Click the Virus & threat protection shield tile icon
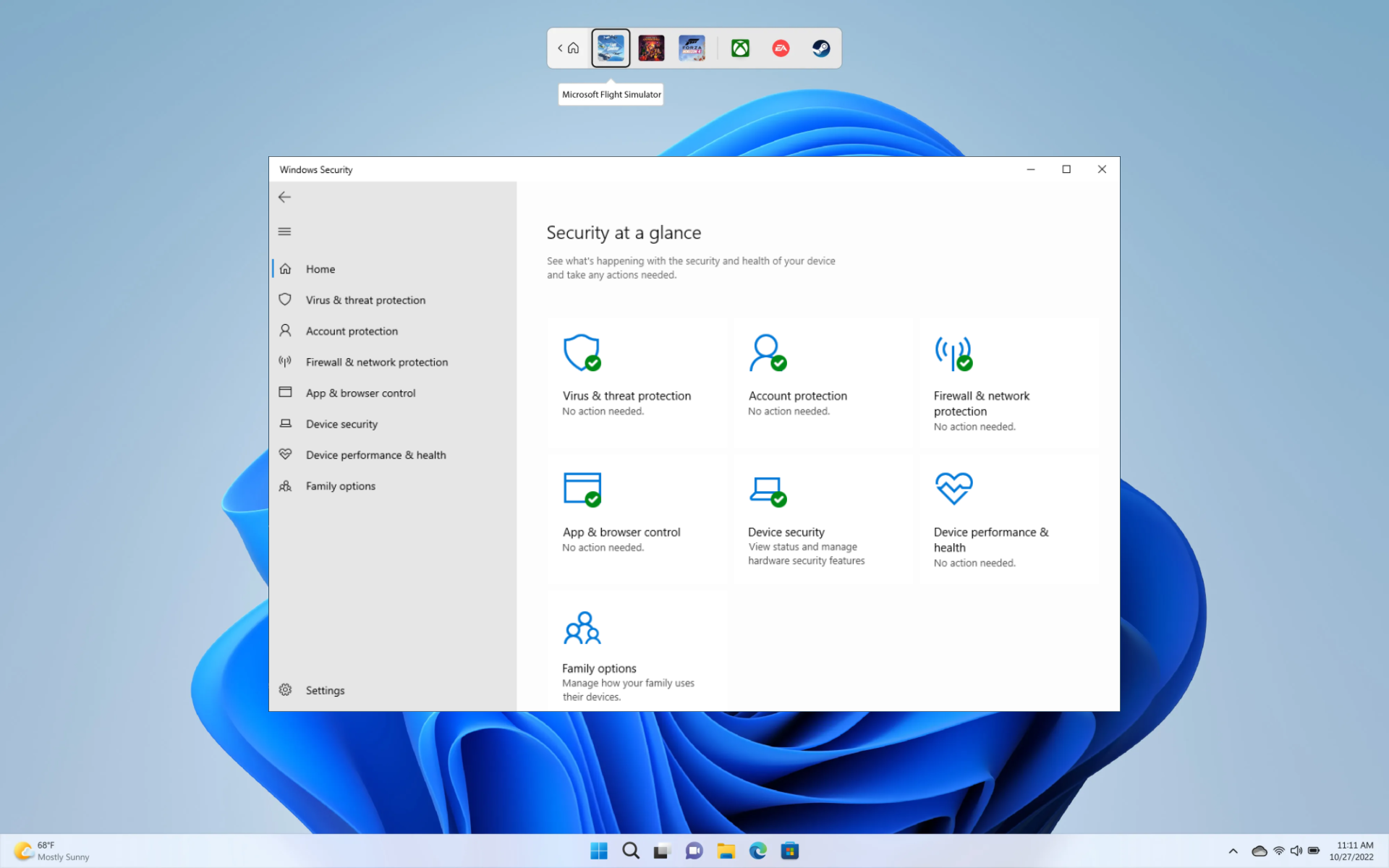Viewport: 1389px width, 868px height. [582, 353]
